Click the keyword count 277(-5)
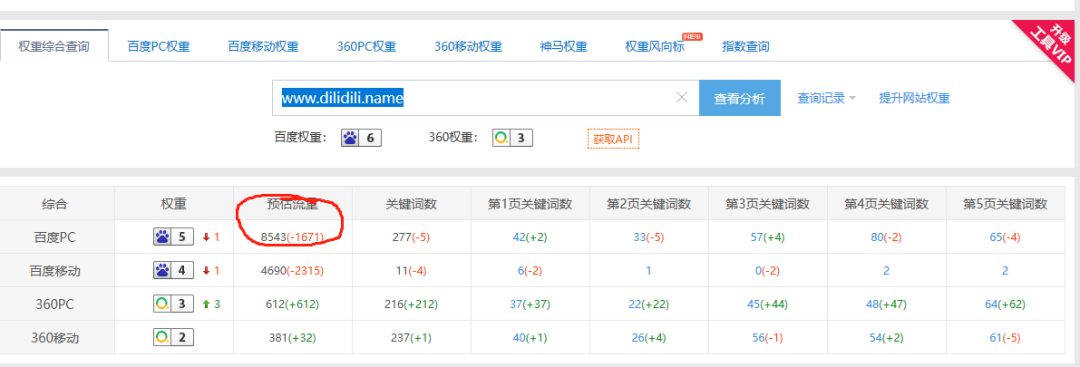This screenshot has width=1080, height=367. (411, 238)
